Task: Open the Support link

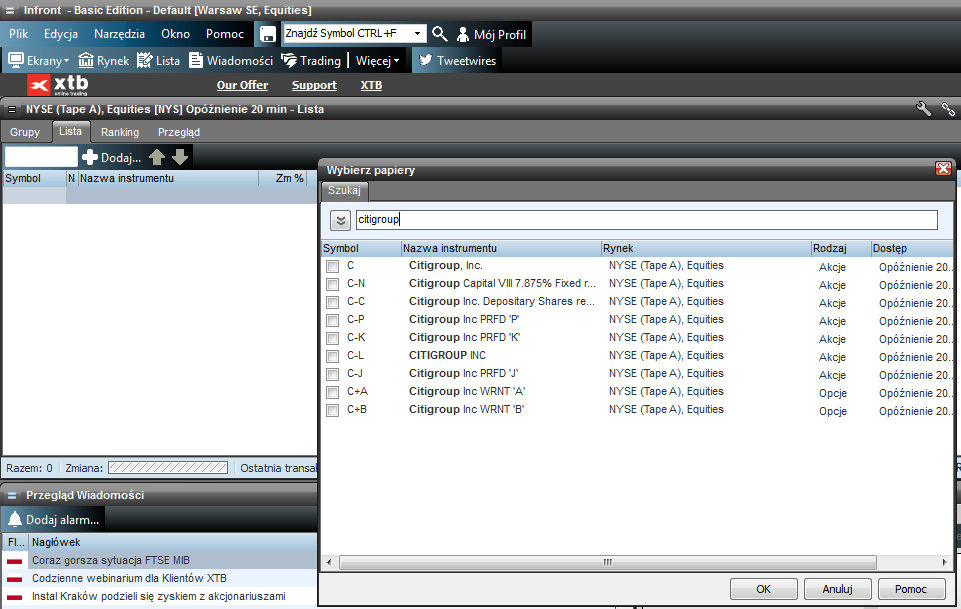Action: [x=314, y=85]
